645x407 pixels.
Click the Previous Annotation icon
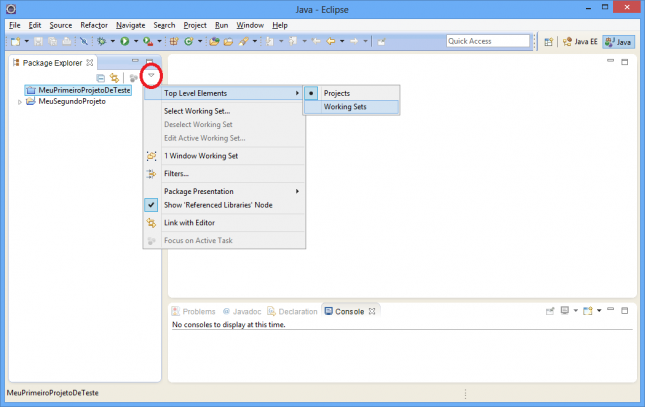293,41
